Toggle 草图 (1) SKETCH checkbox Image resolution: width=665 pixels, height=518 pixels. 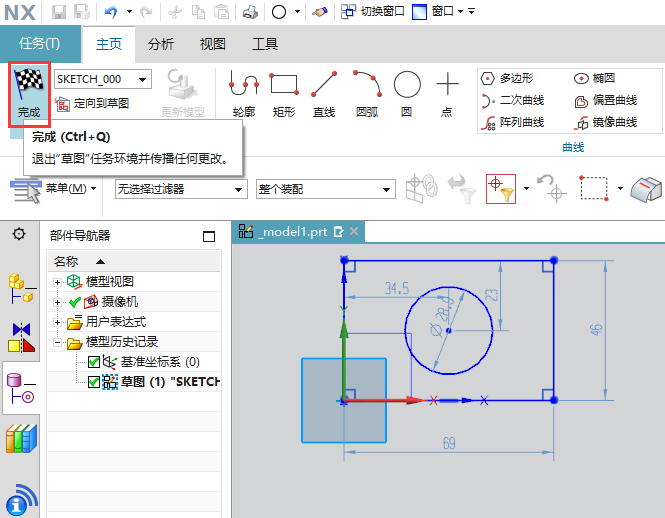tap(94, 382)
